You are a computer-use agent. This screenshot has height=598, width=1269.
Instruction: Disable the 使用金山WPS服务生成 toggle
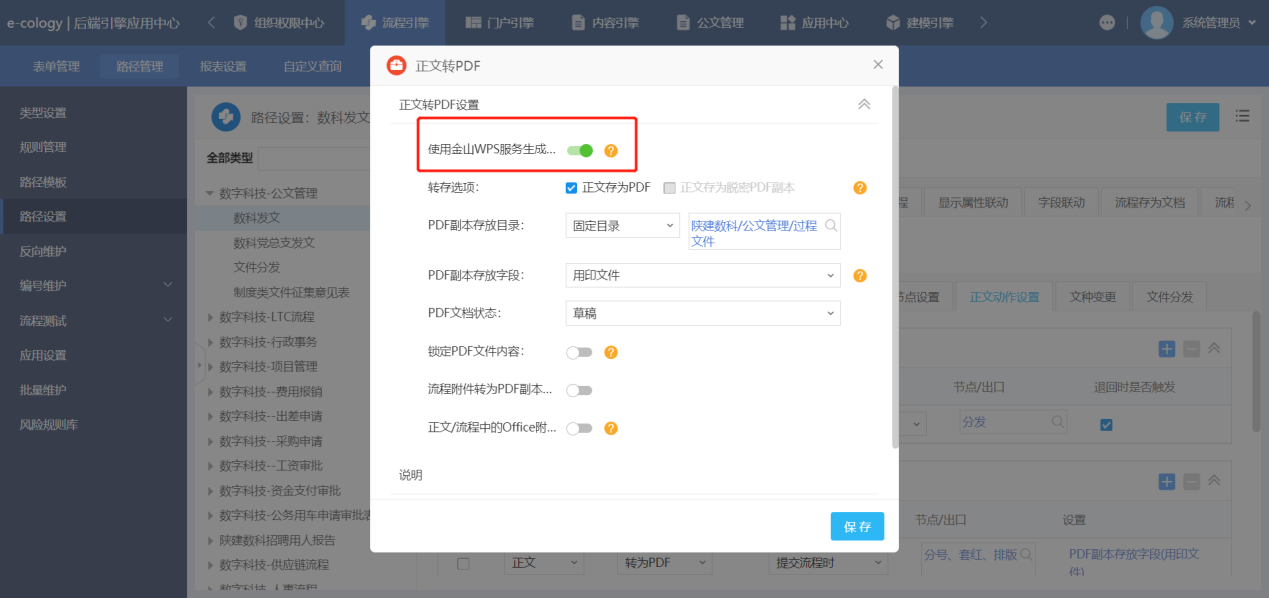(580, 151)
